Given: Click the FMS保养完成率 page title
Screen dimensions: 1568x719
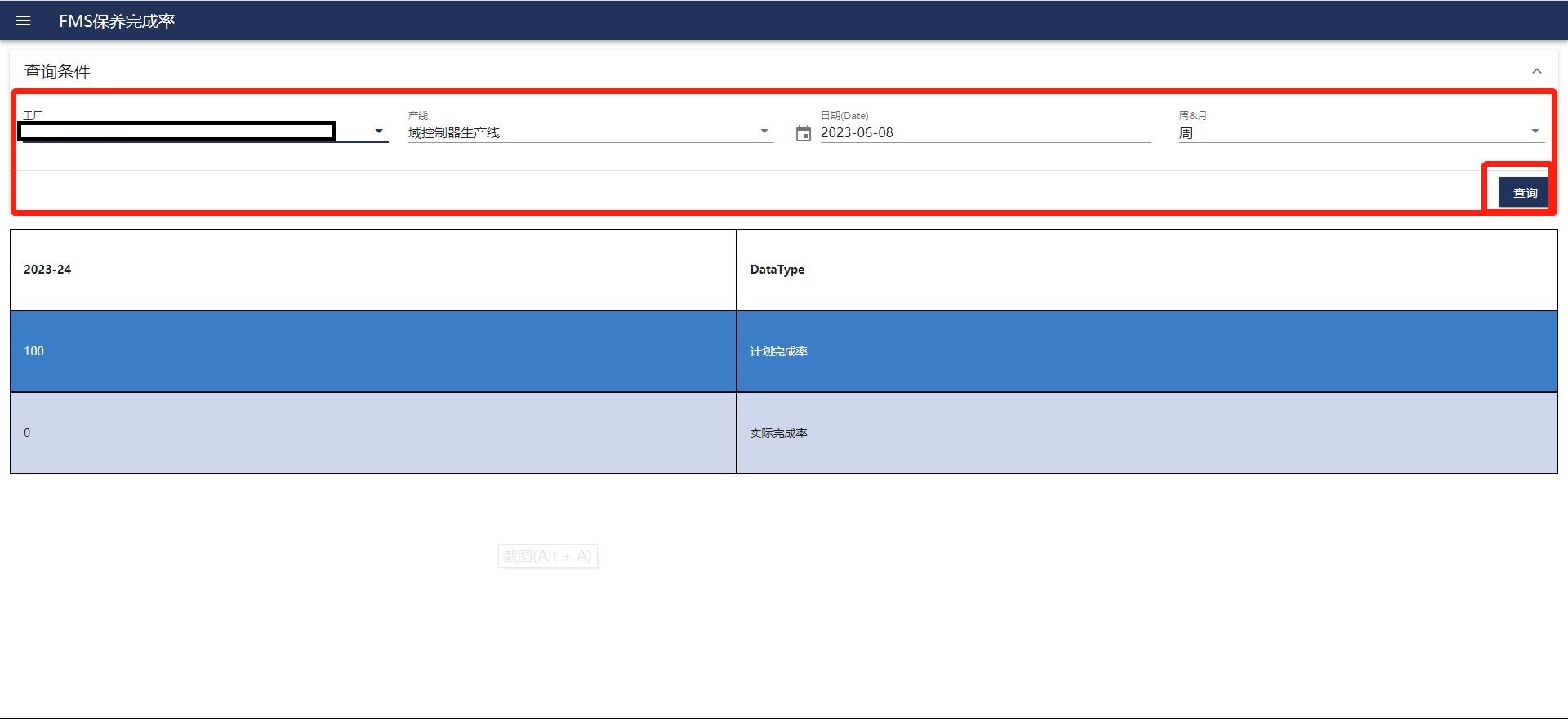Looking at the screenshot, I should click(117, 21).
